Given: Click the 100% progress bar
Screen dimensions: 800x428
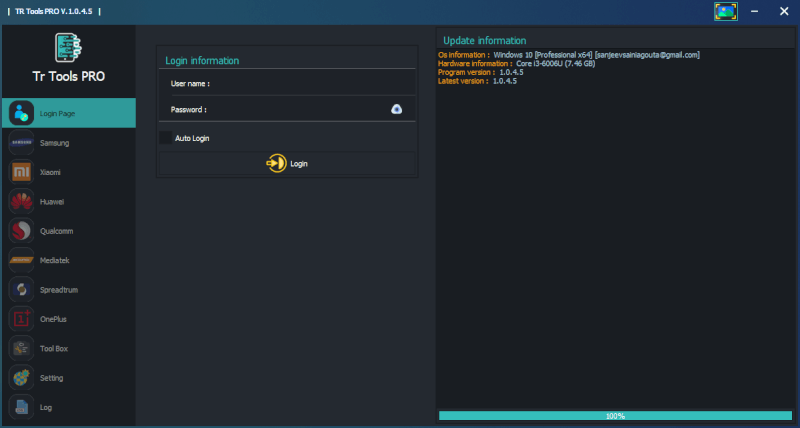Looking at the screenshot, I should 615,415.
